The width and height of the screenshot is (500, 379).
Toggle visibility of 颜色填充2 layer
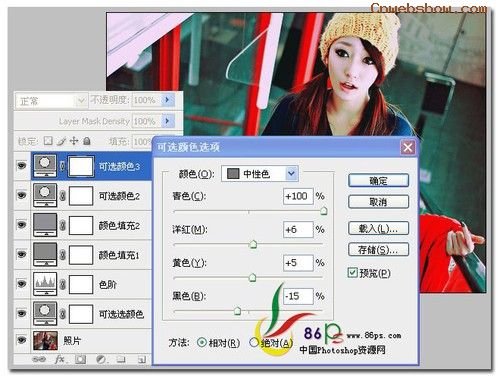22,225
